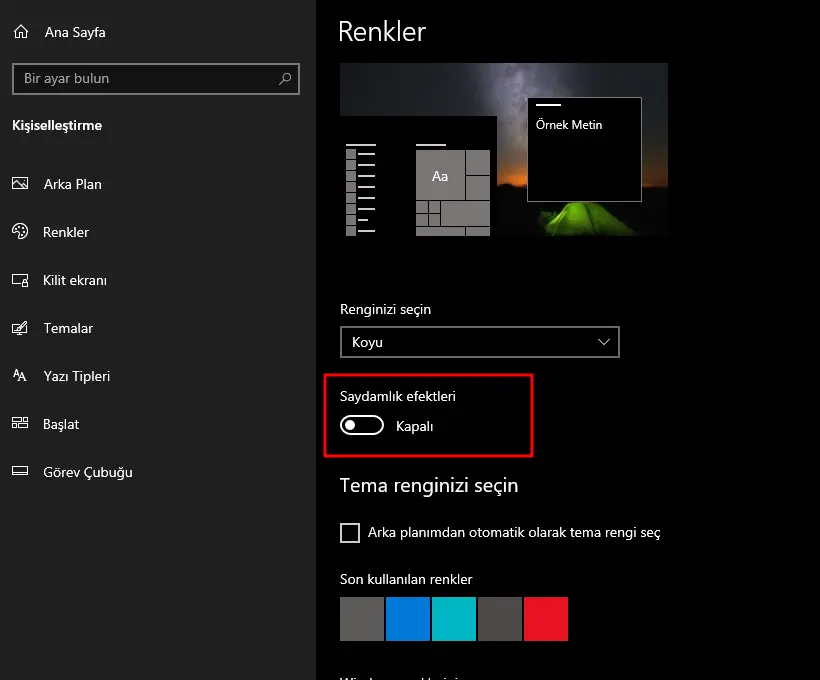Click the color preview image

[x=504, y=150]
